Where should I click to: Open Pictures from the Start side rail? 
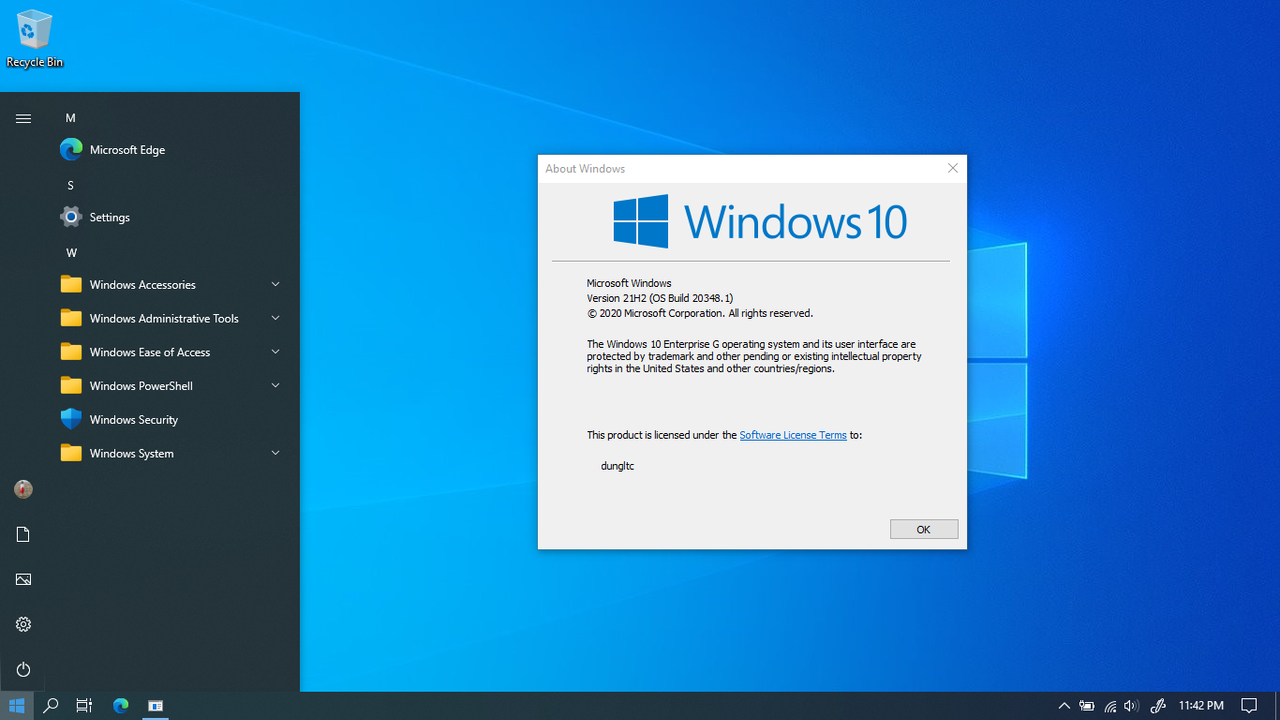23,580
